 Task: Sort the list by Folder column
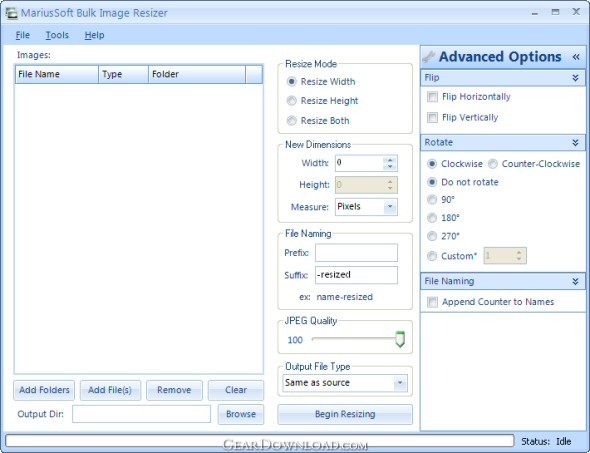pyautogui.click(x=197, y=74)
